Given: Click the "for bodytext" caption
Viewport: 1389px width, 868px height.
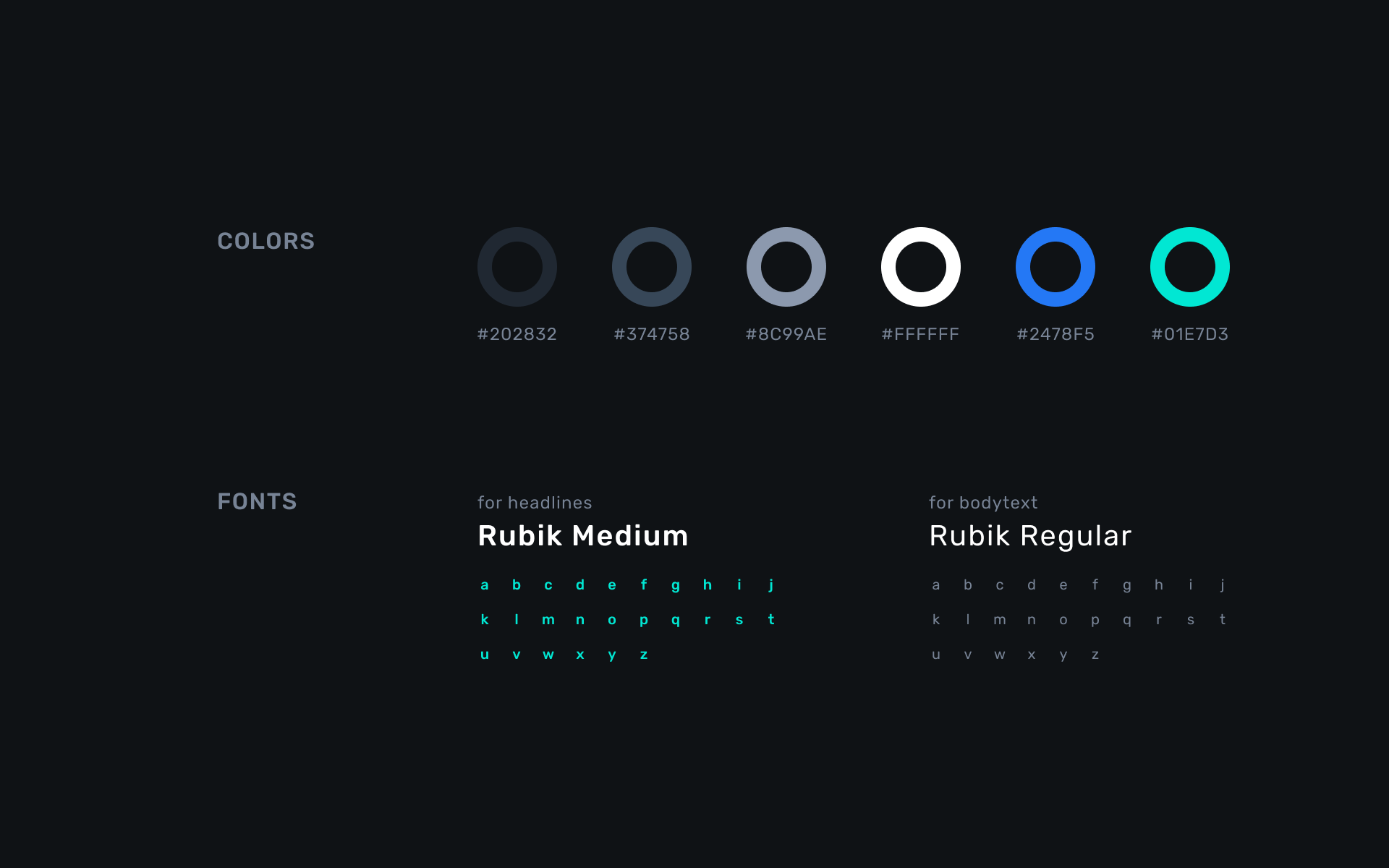Looking at the screenshot, I should pos(983,503).
